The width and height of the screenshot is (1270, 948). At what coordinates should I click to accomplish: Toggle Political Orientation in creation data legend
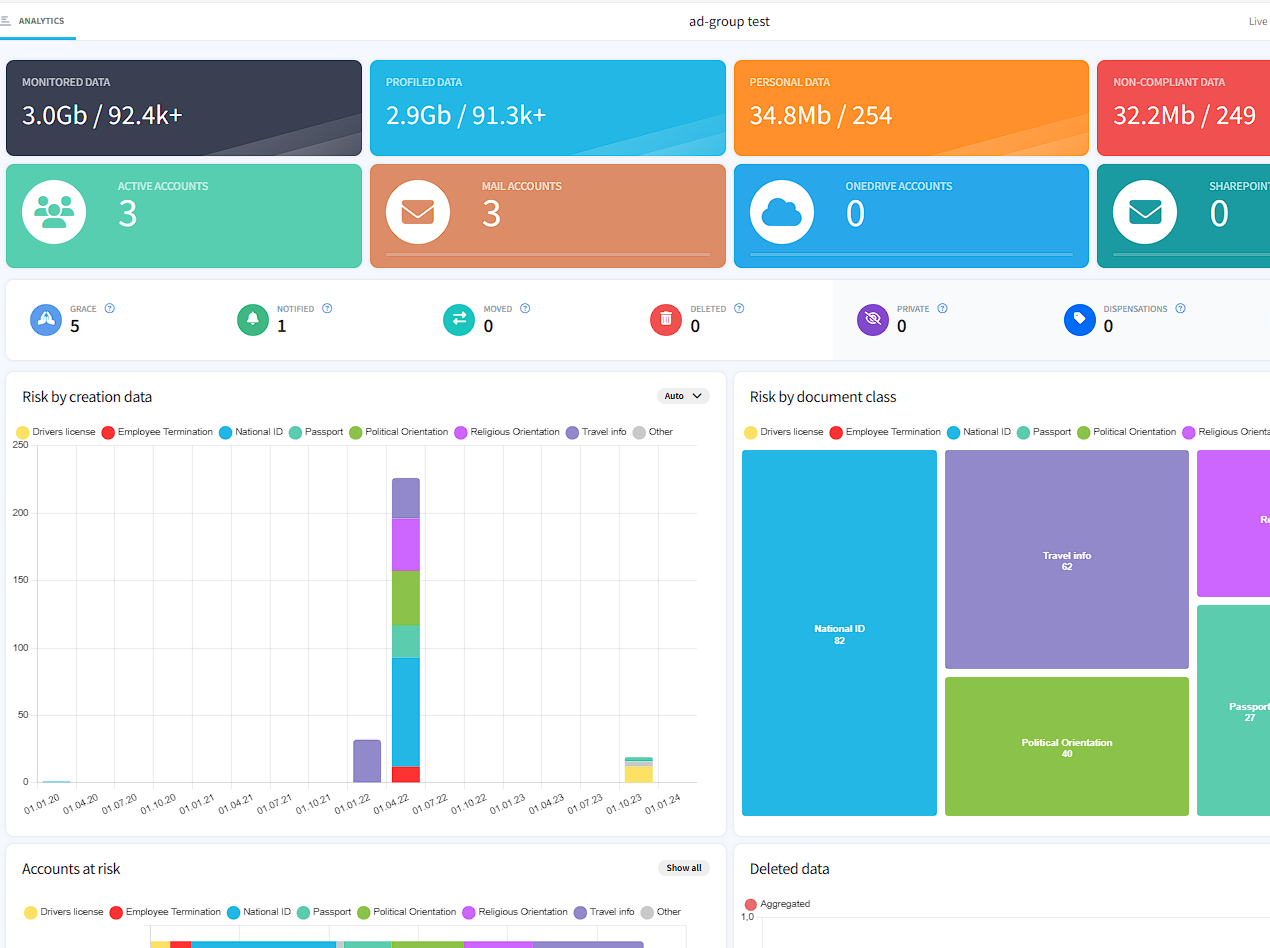coord(399,432)
